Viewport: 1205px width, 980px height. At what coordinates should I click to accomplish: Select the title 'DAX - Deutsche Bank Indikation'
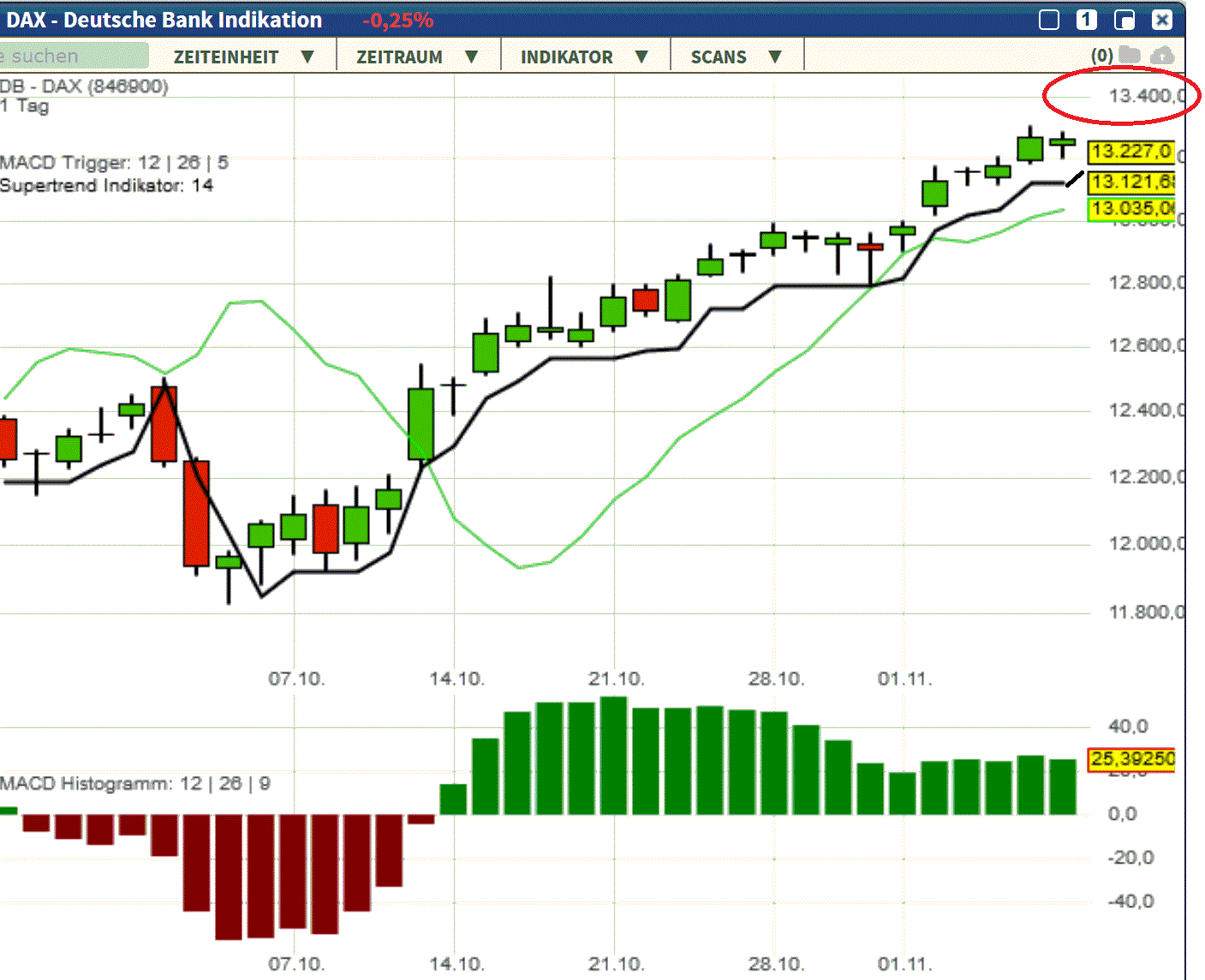164,20
